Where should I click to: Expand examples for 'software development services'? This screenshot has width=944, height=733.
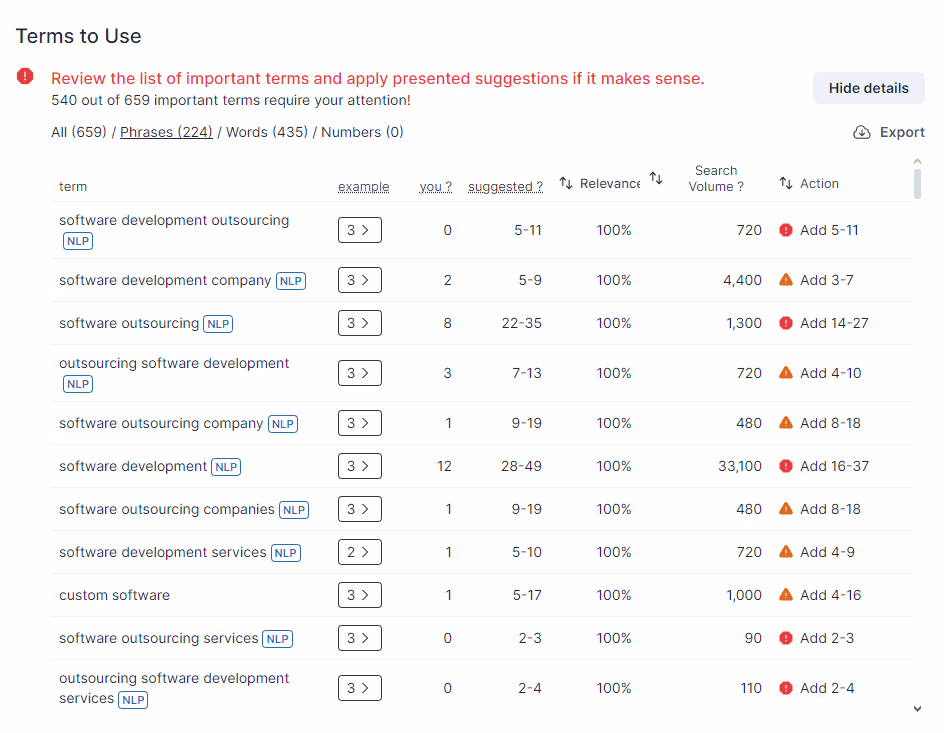(x=359, y=552)
